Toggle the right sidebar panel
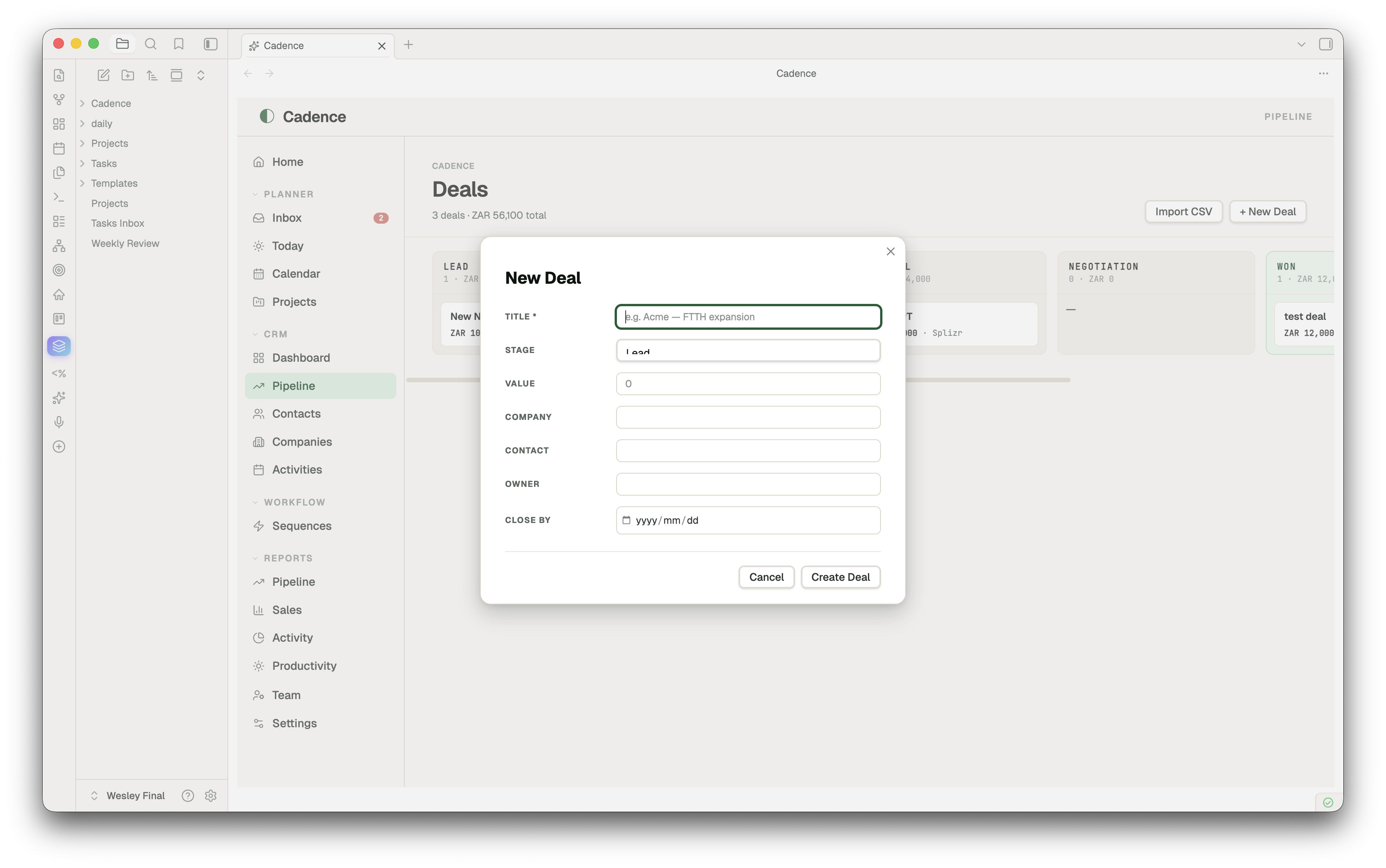 pyautogui.click(x=1325, y=44)
